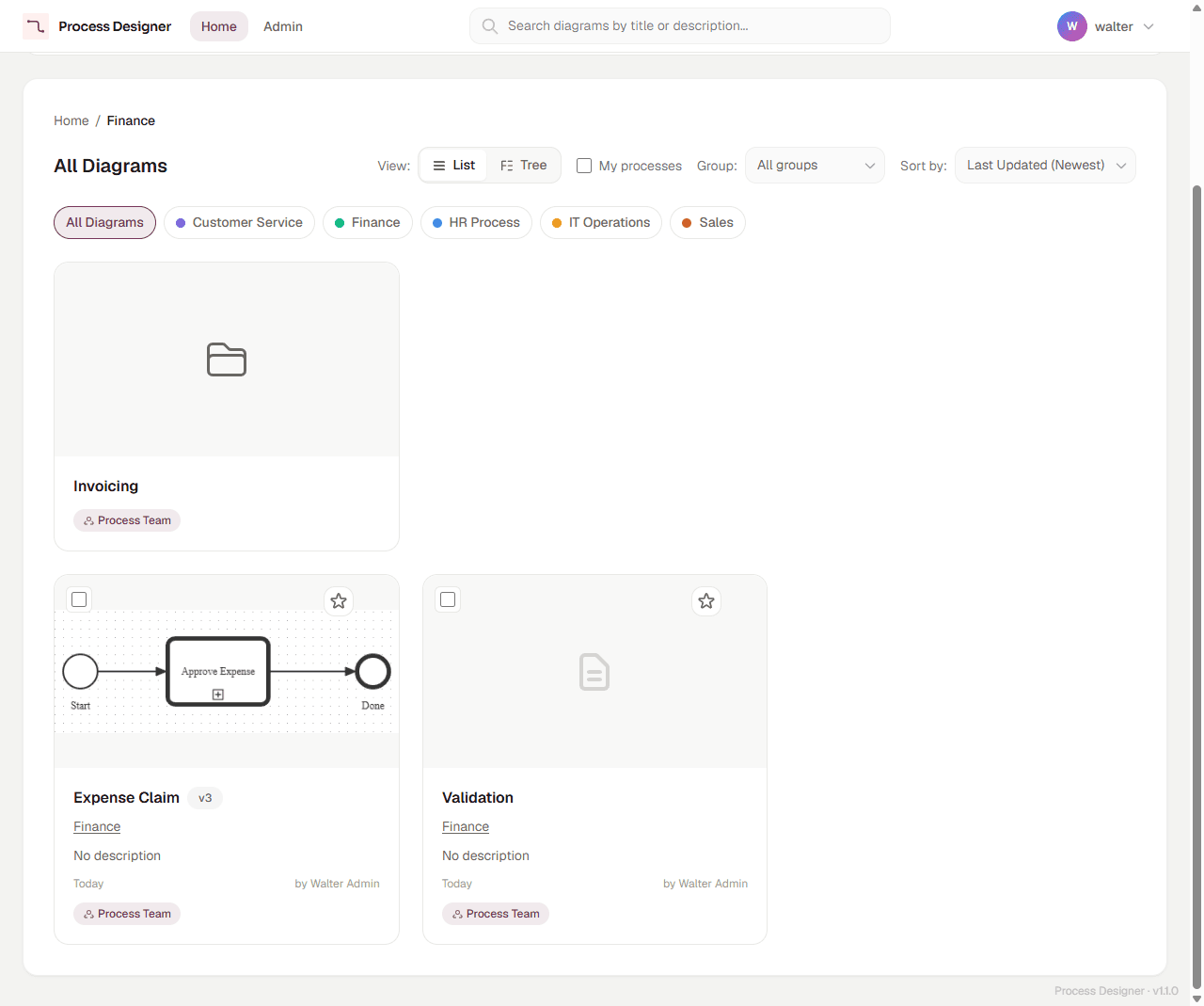Click the Process Designer brand name
The image size is (1204, 1006).
115,26
